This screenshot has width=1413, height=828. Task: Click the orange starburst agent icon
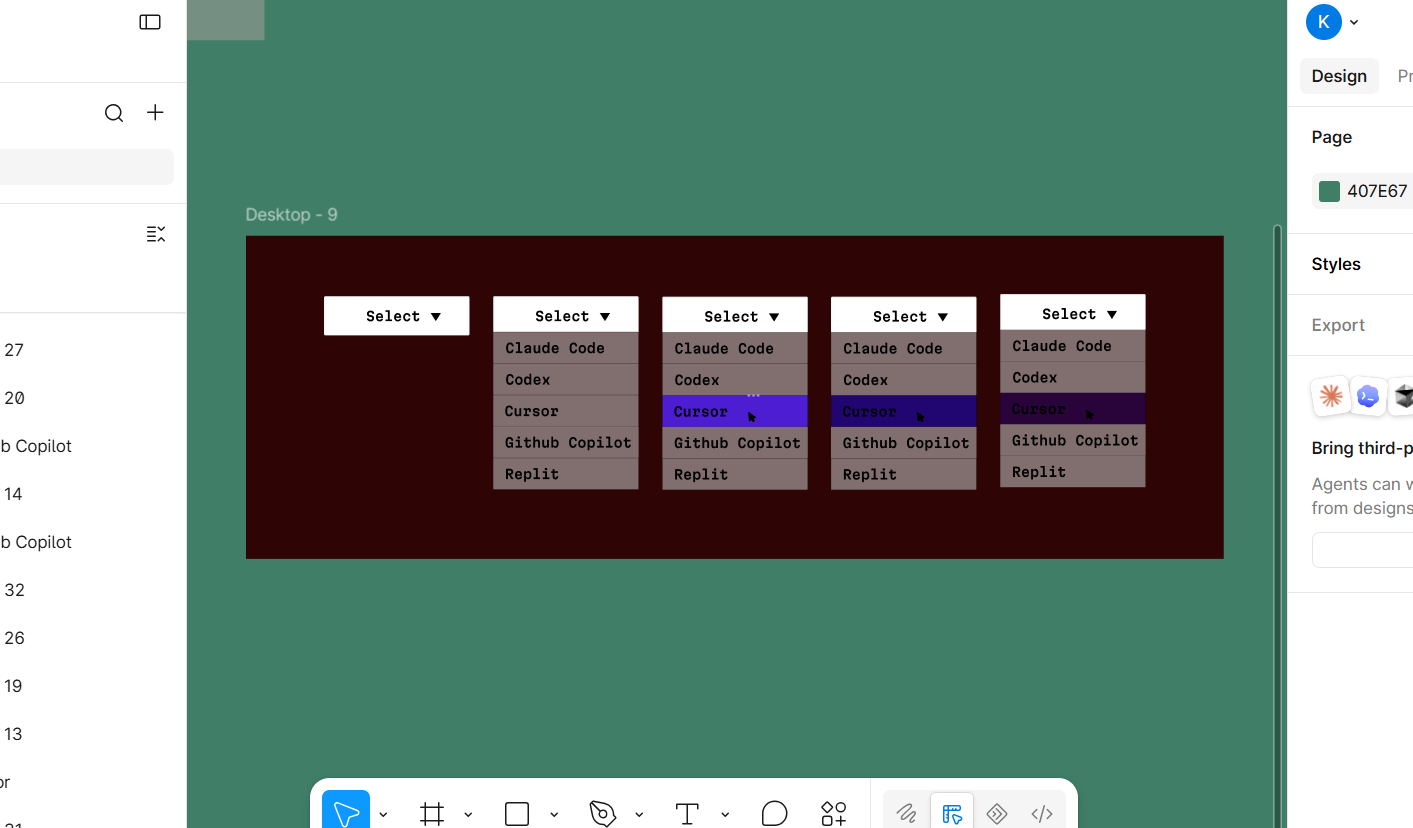(x=1331, y=397)
